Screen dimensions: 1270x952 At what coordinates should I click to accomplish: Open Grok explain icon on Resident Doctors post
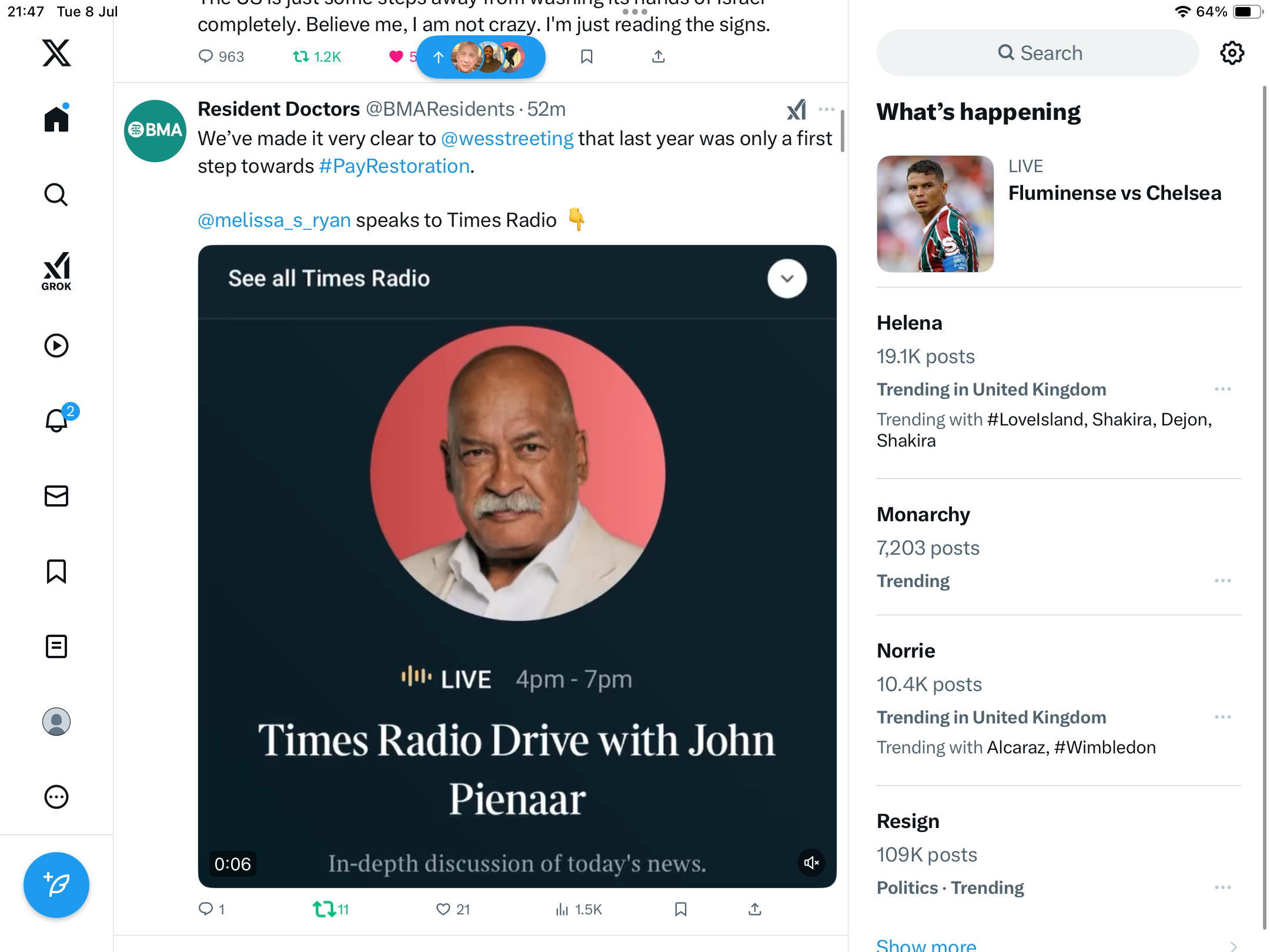coord(797,109)
